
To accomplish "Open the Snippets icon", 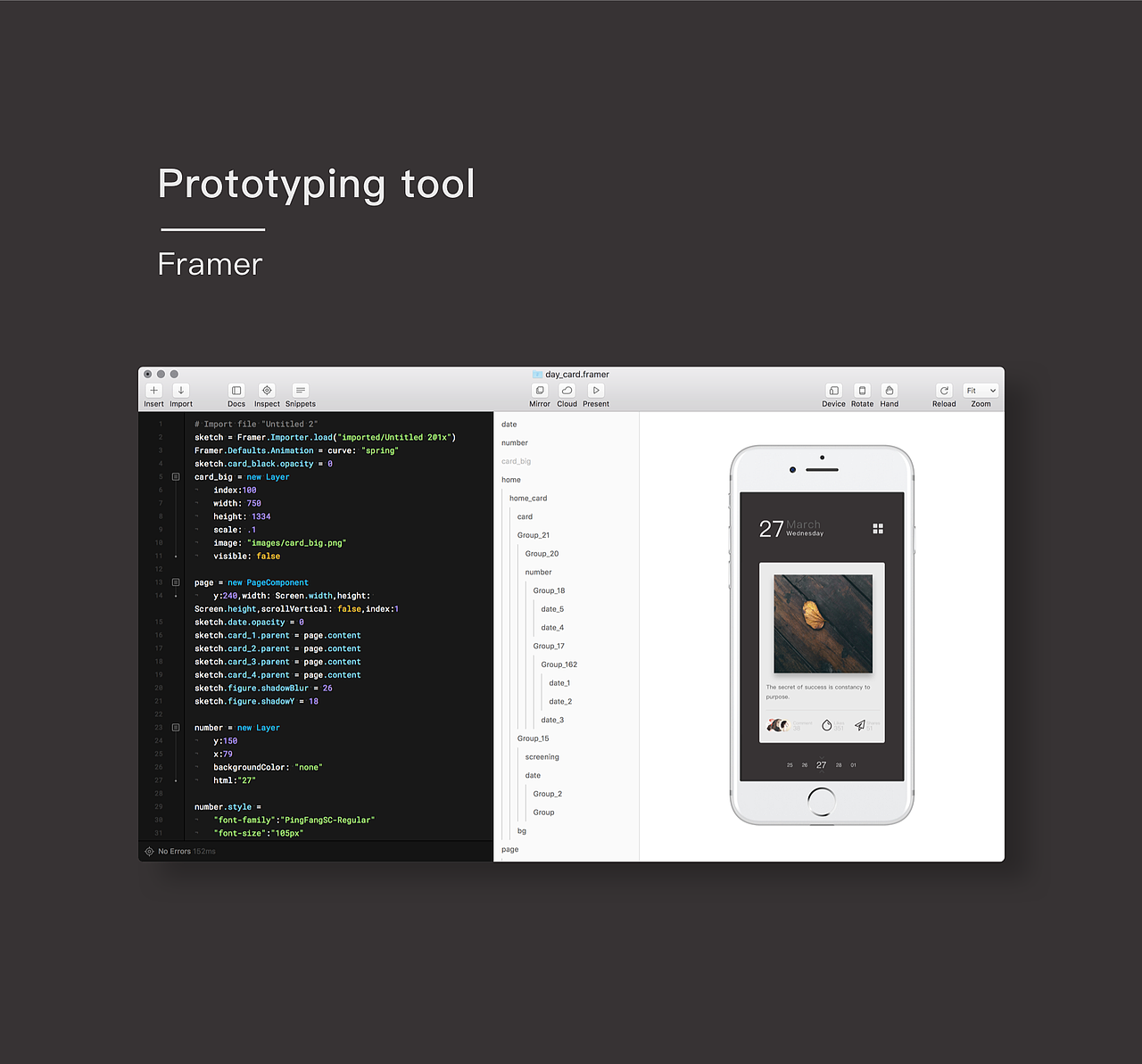I will [x=301, y=391].
